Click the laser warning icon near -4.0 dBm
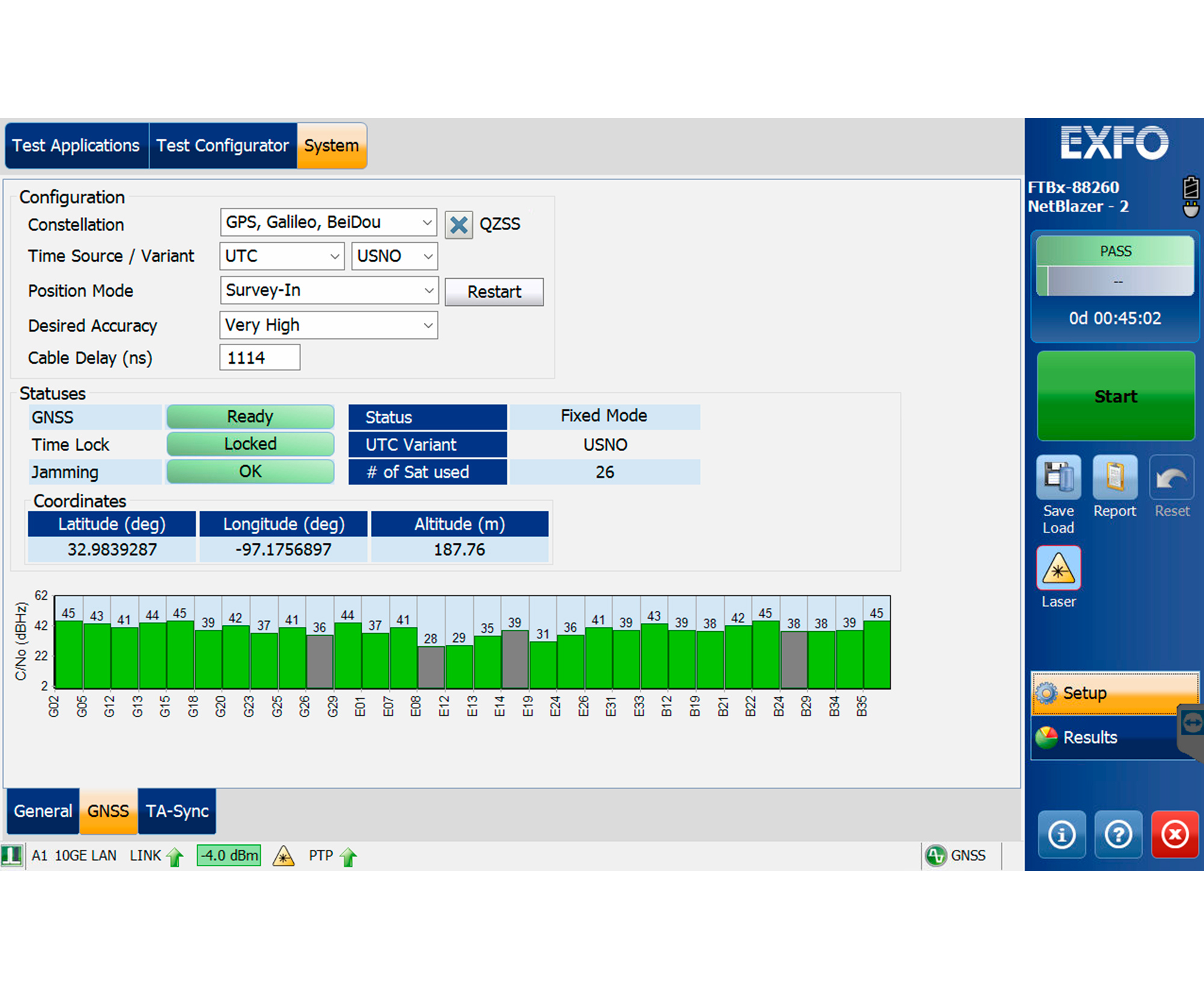 pyautogui.click(x=284, y=855)
